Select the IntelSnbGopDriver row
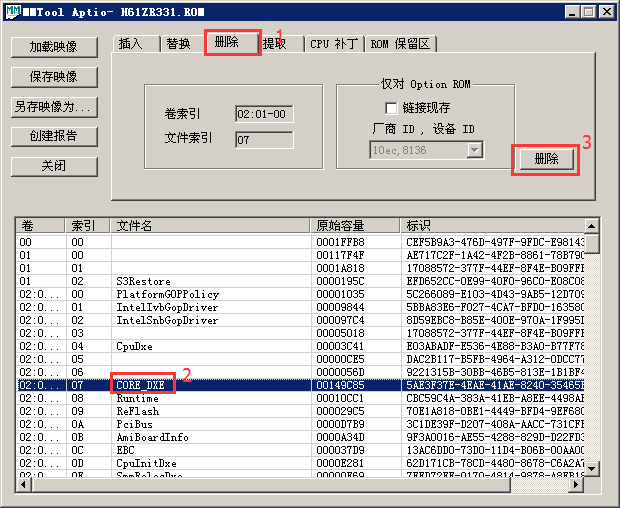 (301, 320)
